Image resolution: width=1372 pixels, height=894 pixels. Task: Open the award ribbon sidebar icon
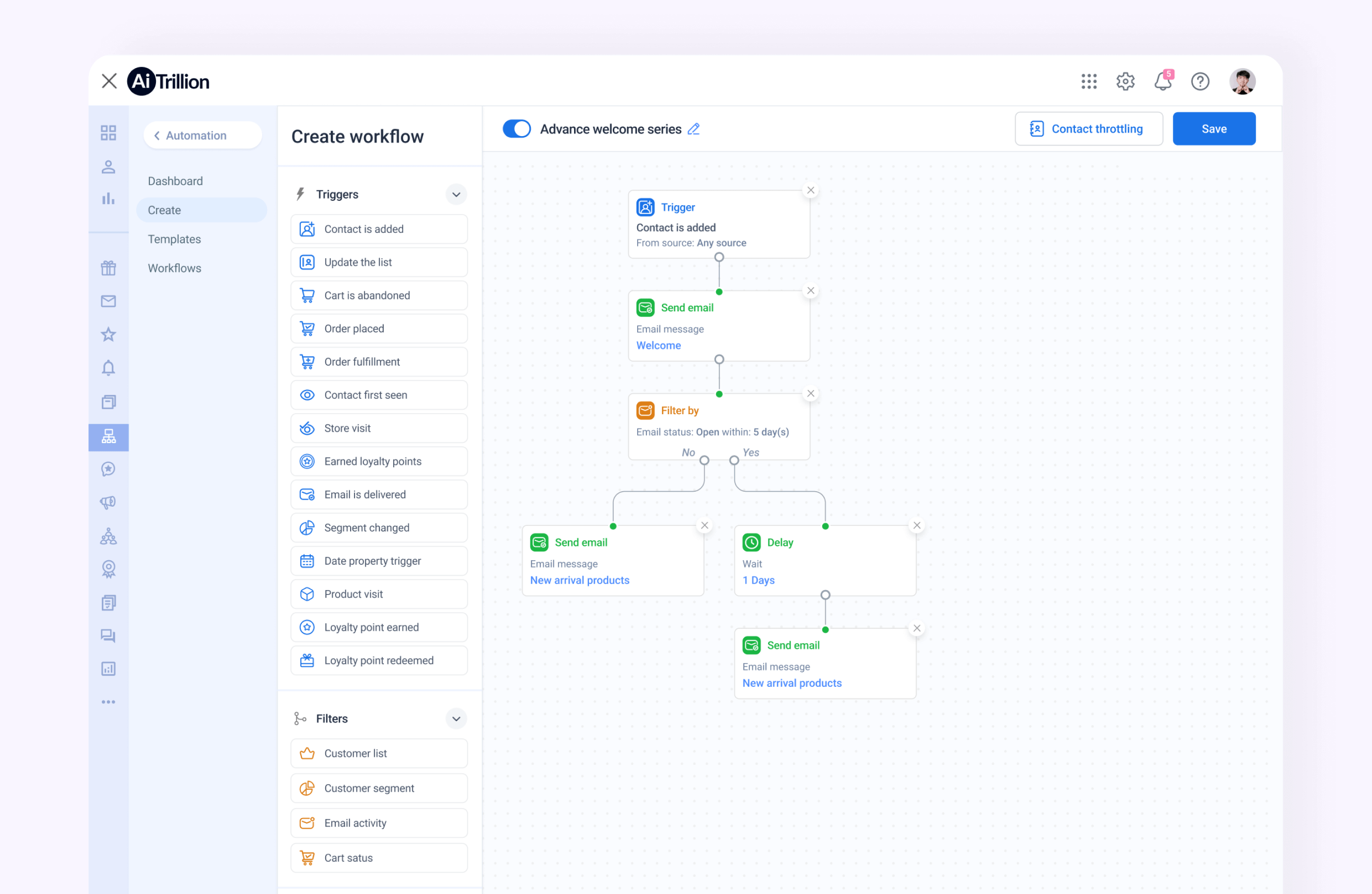point(108,569)
